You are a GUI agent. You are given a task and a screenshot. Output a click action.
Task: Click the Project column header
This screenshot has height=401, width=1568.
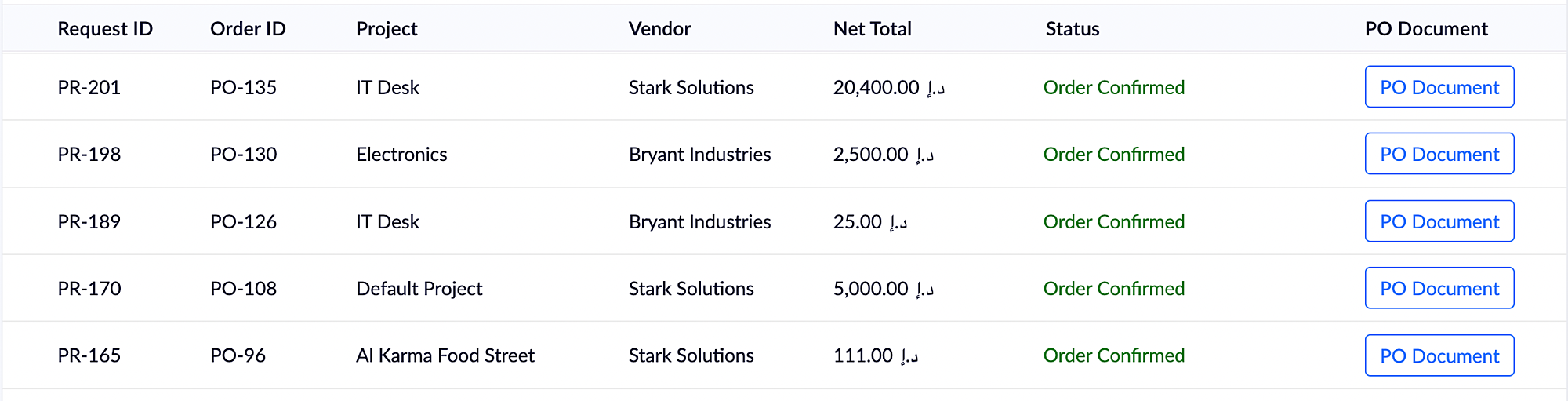tap(387, 29)
